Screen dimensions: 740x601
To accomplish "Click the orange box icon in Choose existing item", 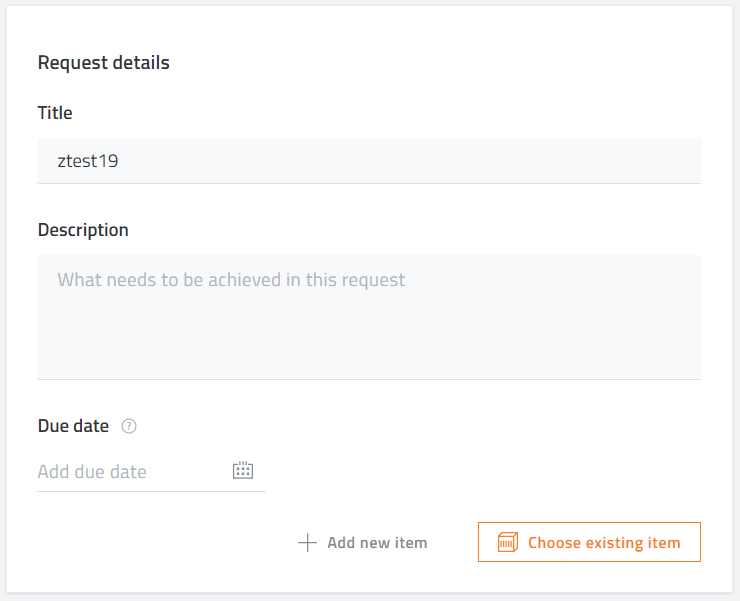I will [x=508, y=542].
